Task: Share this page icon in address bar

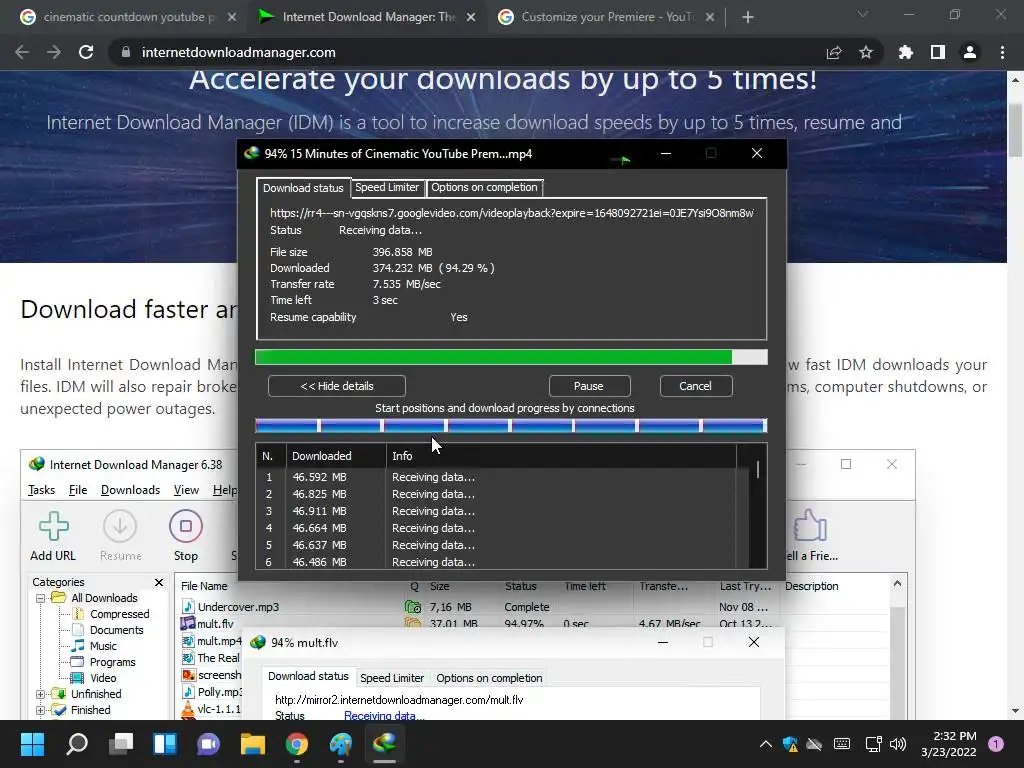Action: tap(834, 52)
